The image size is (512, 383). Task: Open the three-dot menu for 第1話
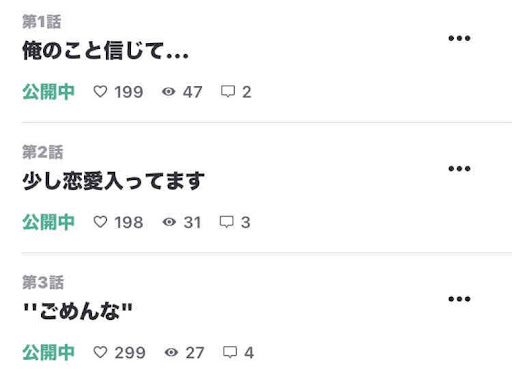[459, 38]
